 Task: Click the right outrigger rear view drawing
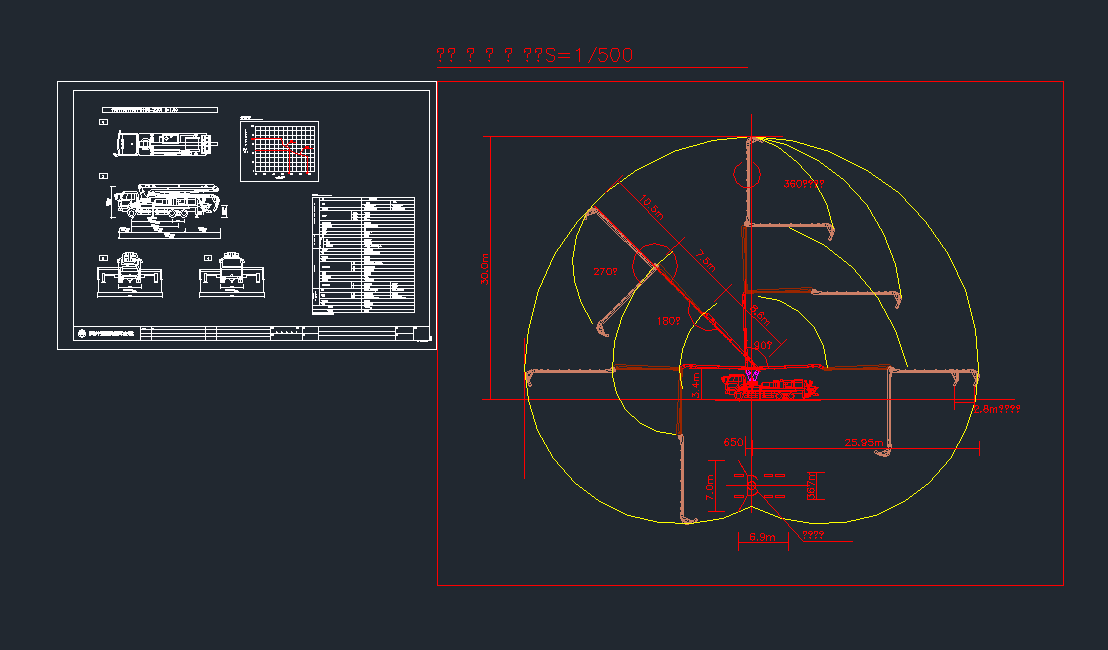(232, 275)
